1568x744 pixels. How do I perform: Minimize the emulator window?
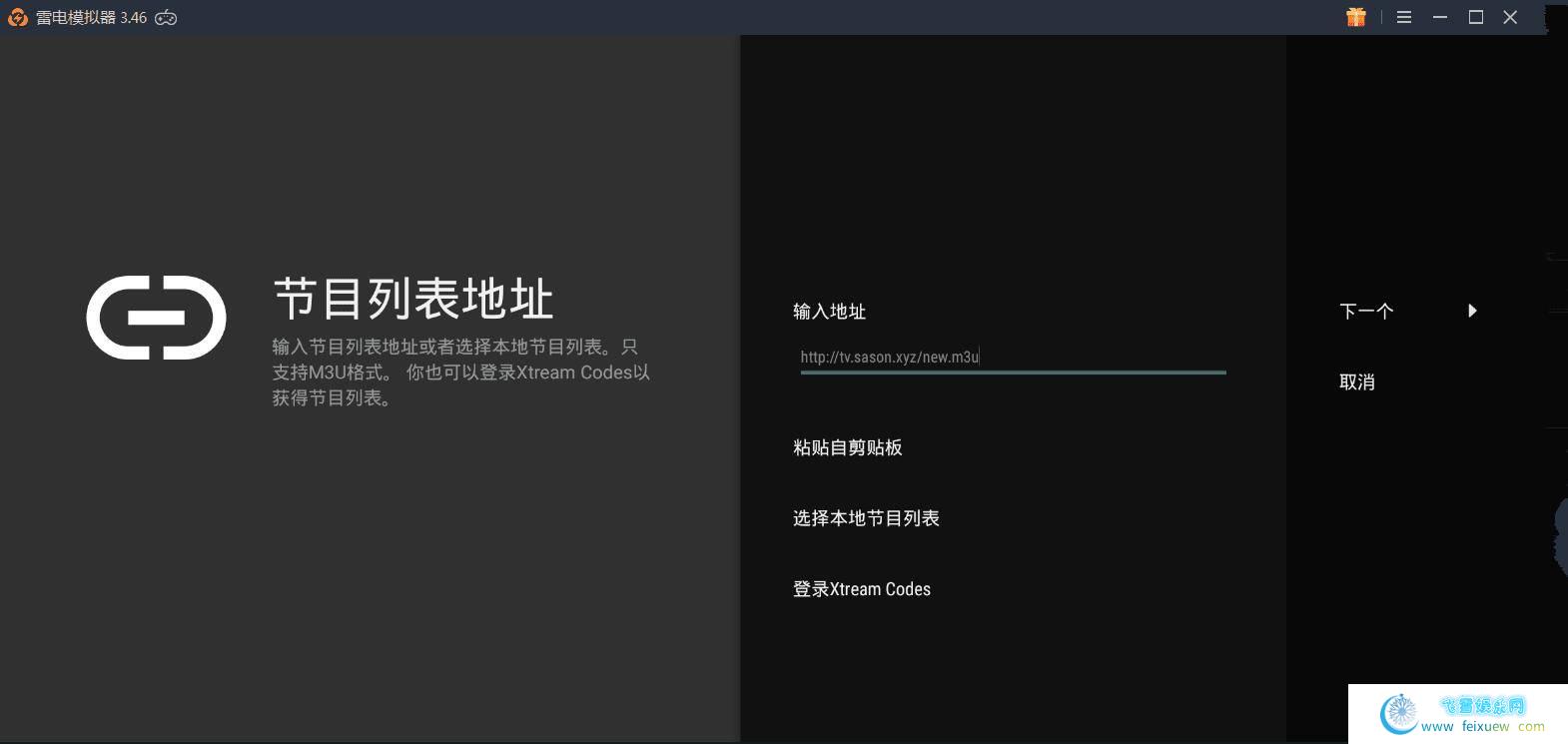click(x=1440, y=17)
